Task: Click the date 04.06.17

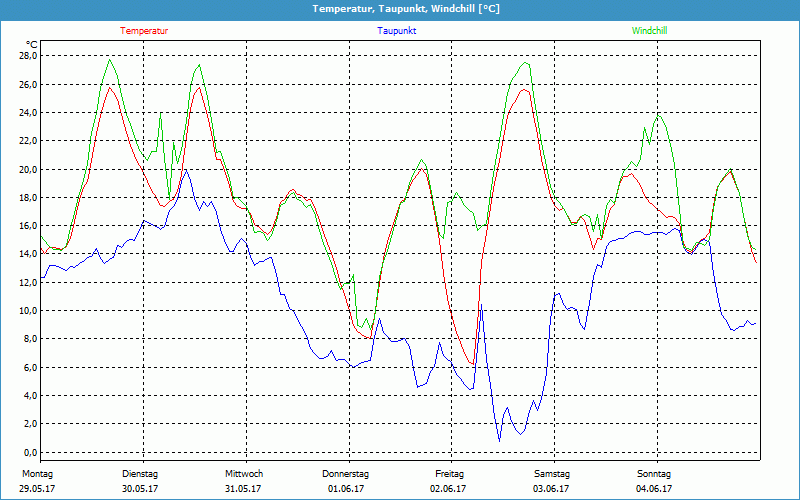Action: (x=654, y=489)
